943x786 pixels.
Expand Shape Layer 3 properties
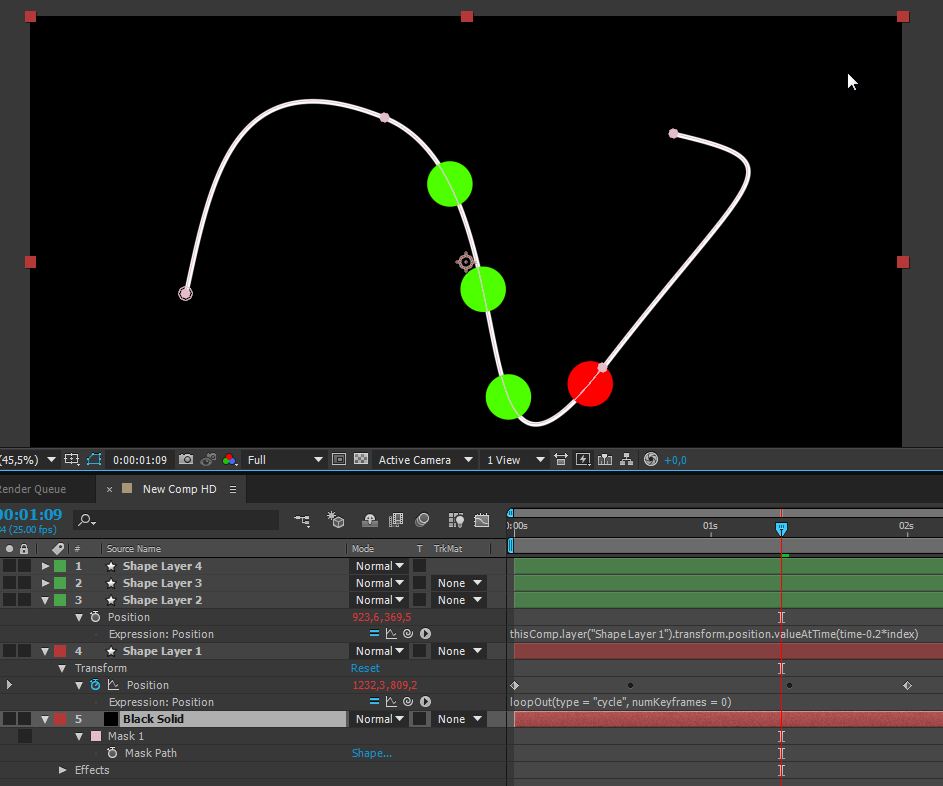(45, 582)
